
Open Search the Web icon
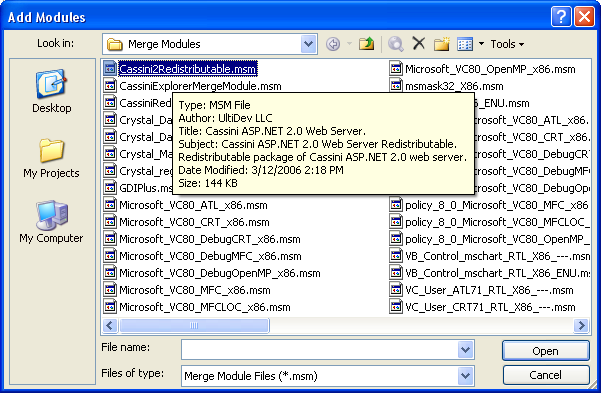click(x=396, y=44)
